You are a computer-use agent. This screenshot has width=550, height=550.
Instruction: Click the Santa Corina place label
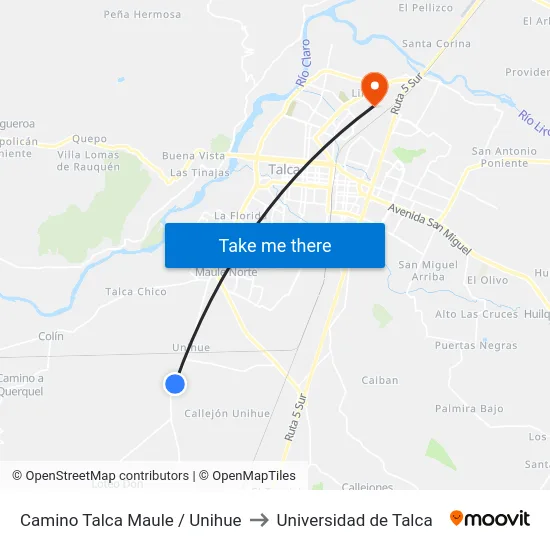[x=436, y=44]
